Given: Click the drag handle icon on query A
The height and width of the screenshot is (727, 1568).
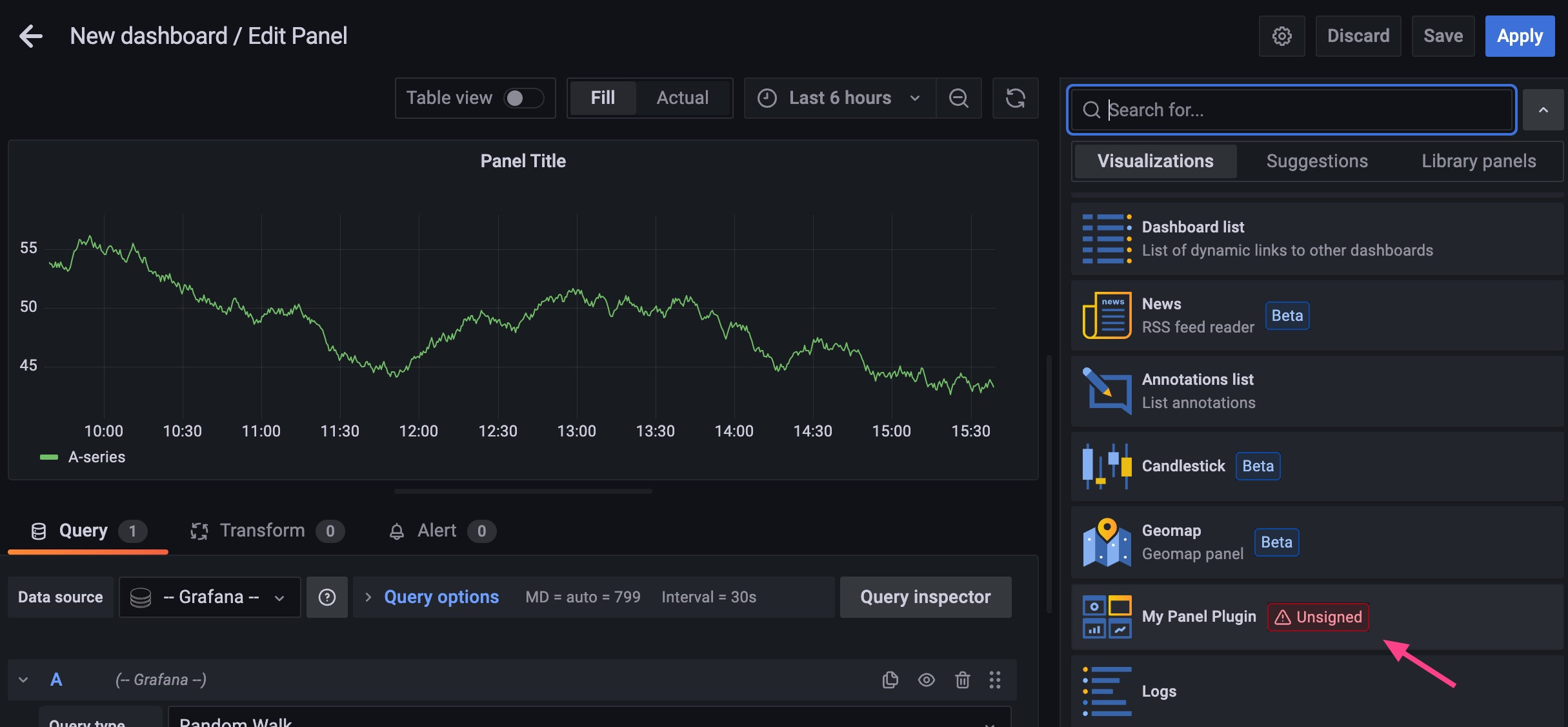Looking at the screenshot, I should tap(994, 679).
